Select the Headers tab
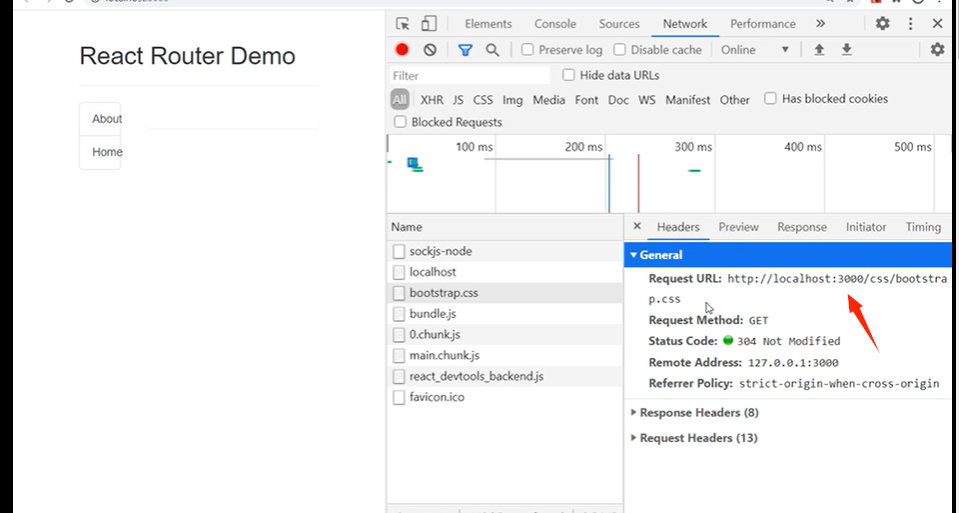 (678, 227)
